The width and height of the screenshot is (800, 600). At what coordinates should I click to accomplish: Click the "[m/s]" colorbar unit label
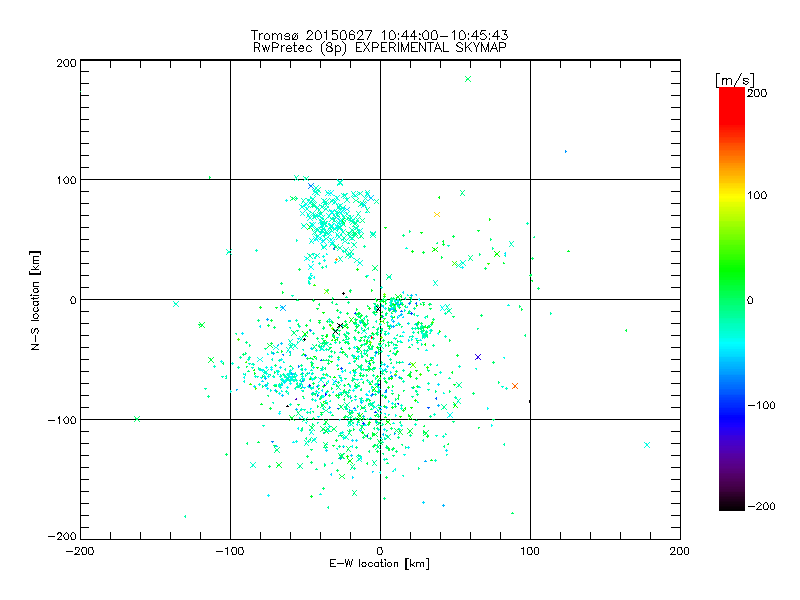[735, 80]
